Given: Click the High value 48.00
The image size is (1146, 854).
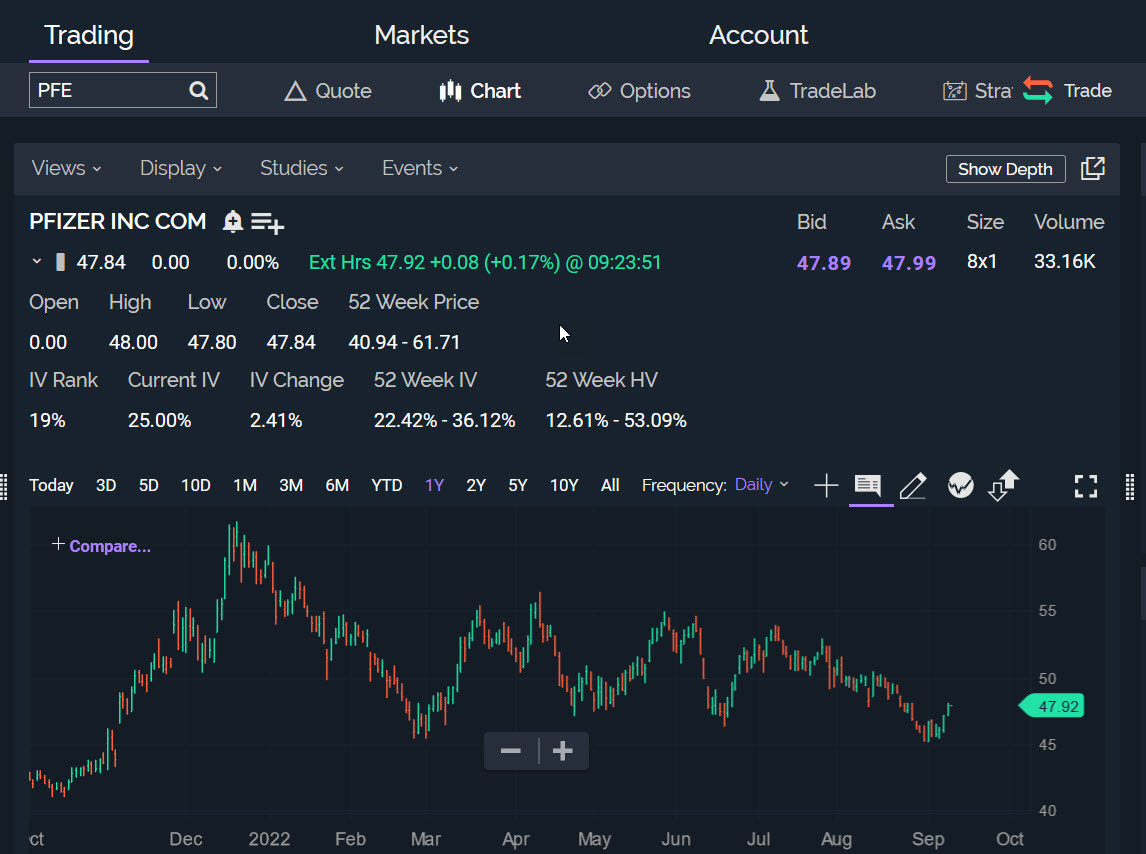Looking at the screenshot, I should coord(133,342).
